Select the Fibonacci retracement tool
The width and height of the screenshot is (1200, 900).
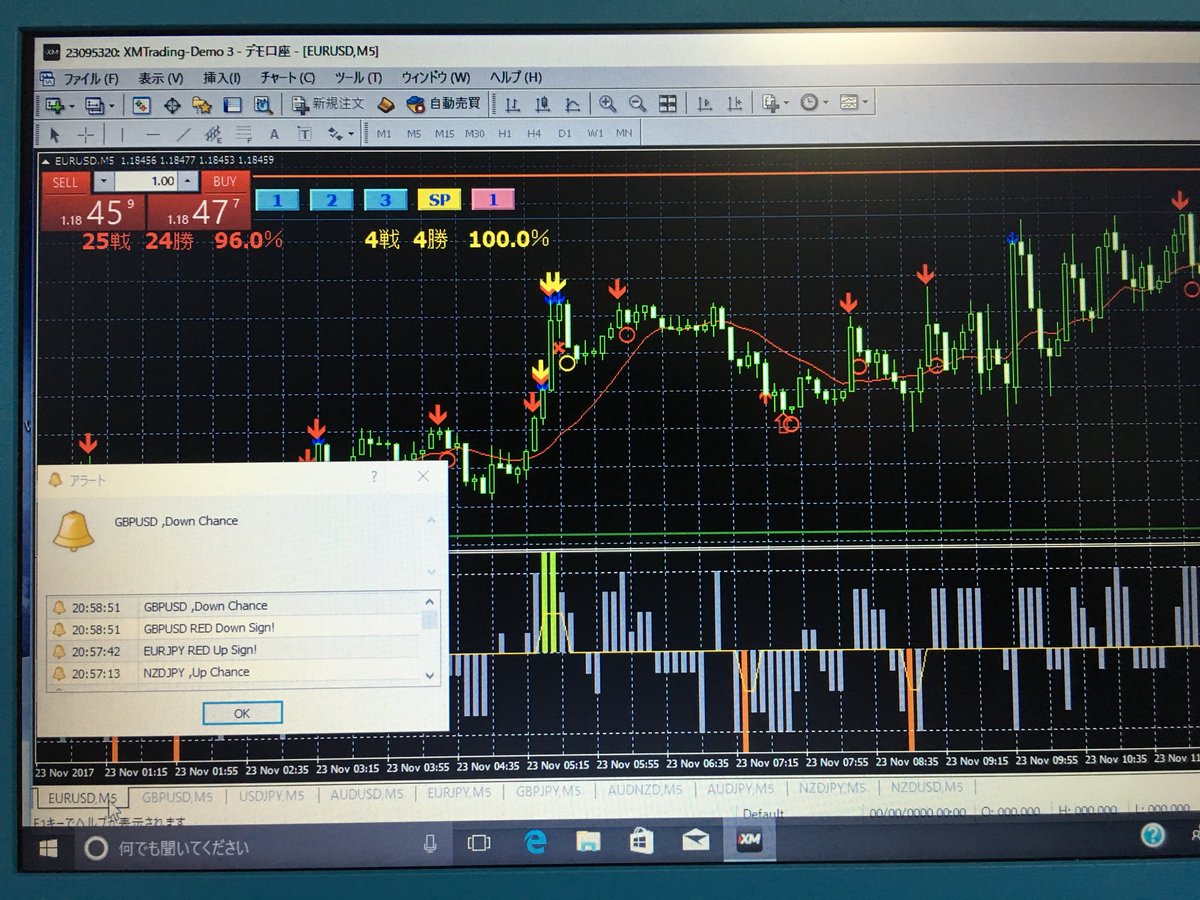(243, 134)
